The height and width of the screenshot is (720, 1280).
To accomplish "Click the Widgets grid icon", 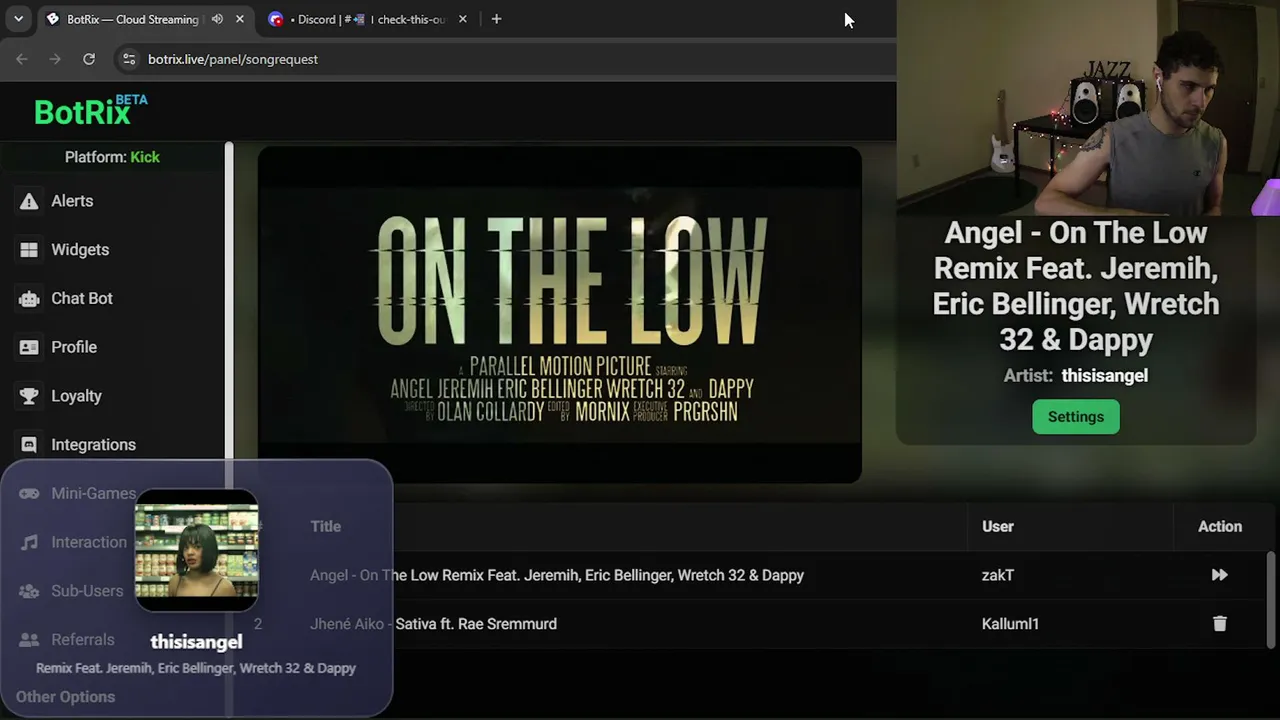I will (29, 250).
